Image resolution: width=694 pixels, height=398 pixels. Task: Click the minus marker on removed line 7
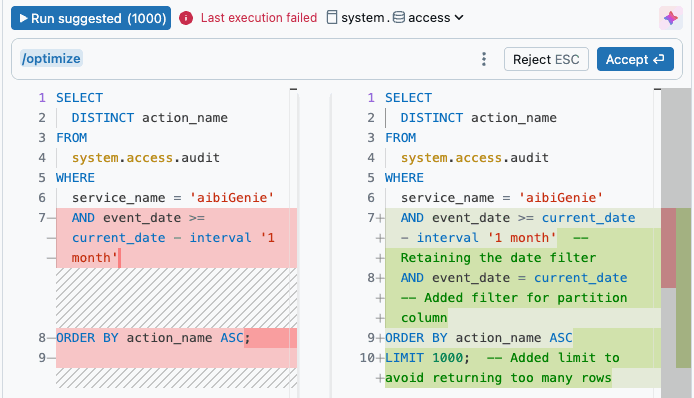click(x=51, y=218)
